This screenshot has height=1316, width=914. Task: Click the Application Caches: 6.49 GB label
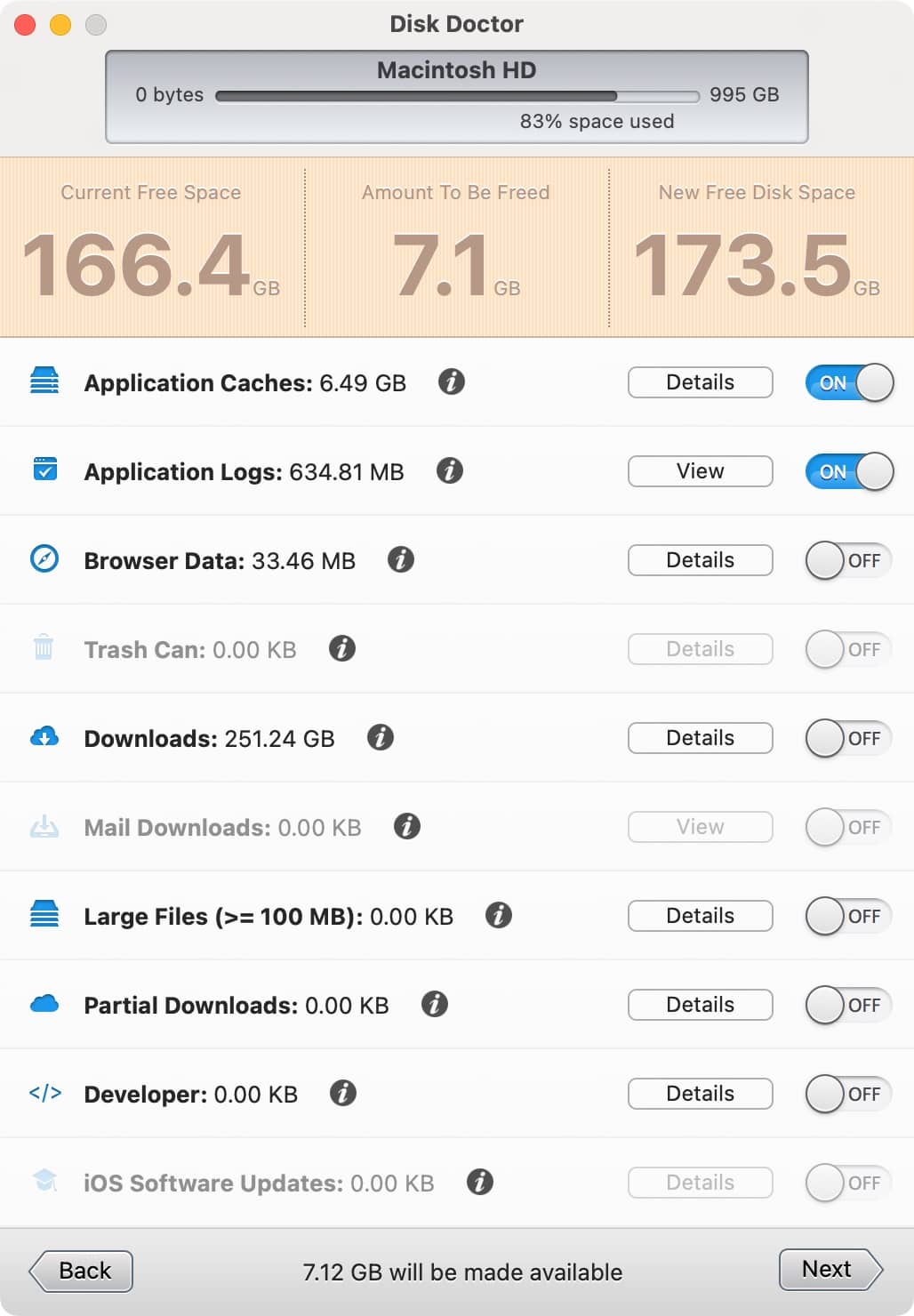(245, 383)
